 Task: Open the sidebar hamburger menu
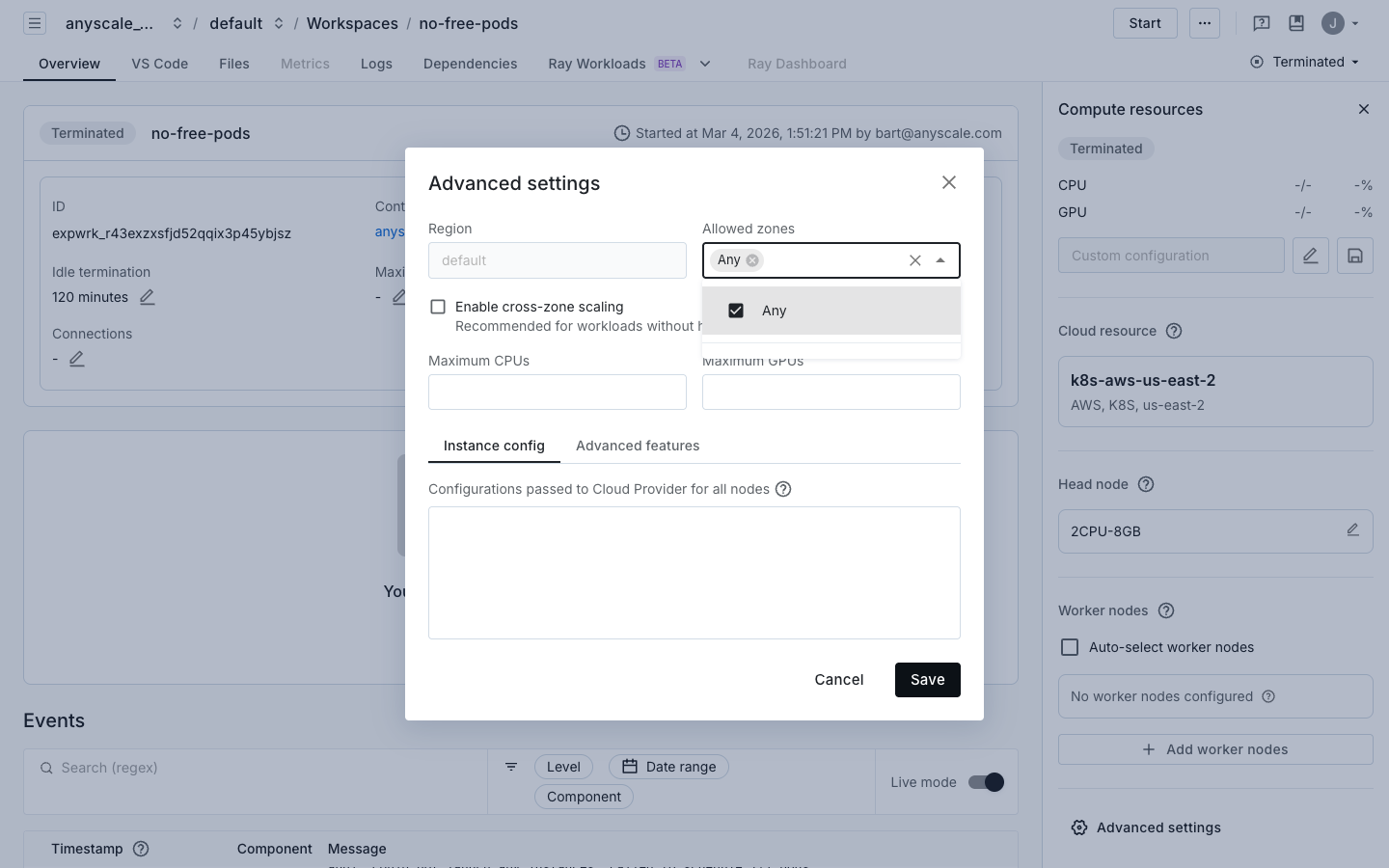coord(35,23)
